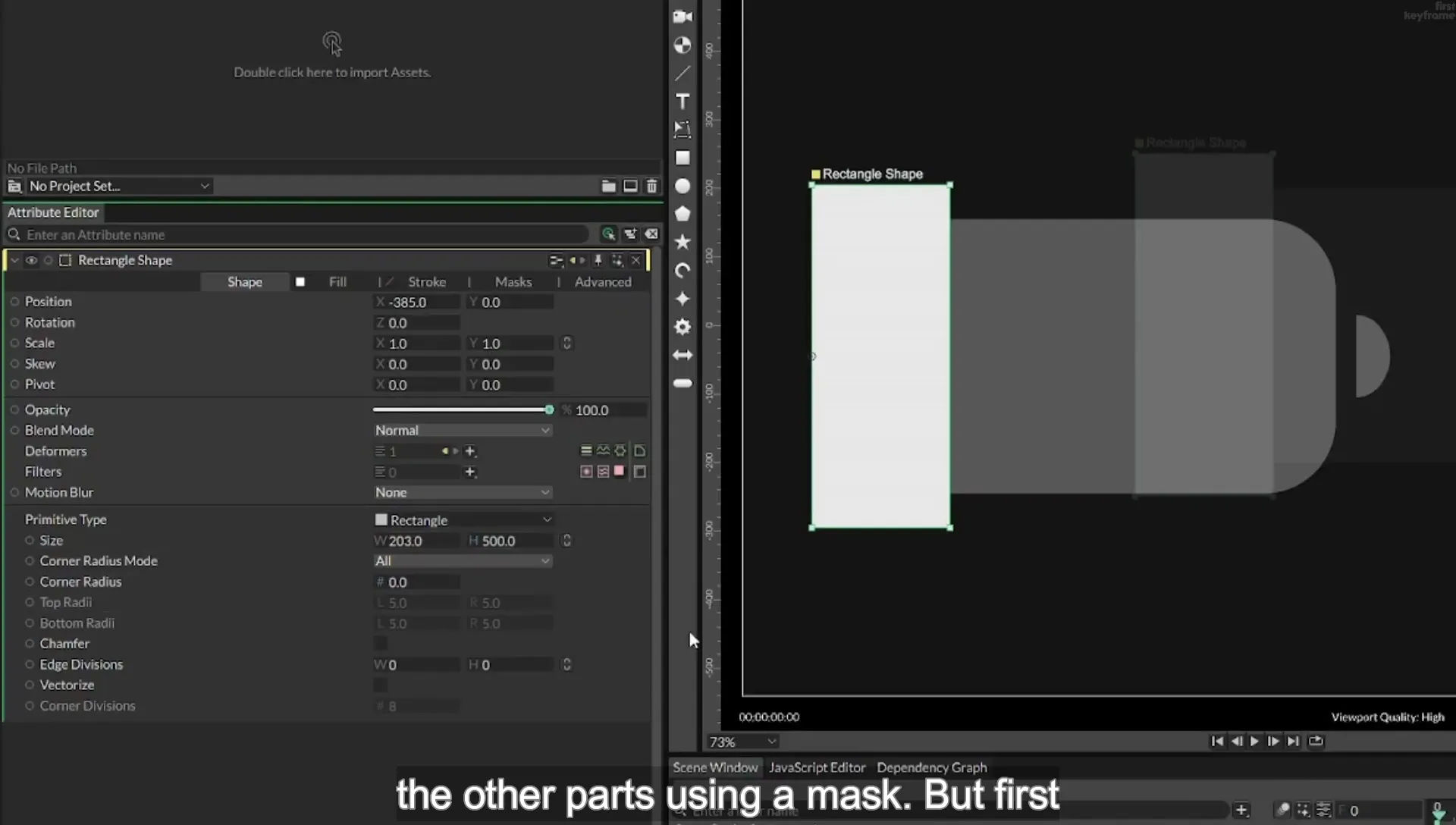The width and height of the screenshot is (1456, 825).
Task: Select the Arrow shape tool
Action: tap(682, 355)
